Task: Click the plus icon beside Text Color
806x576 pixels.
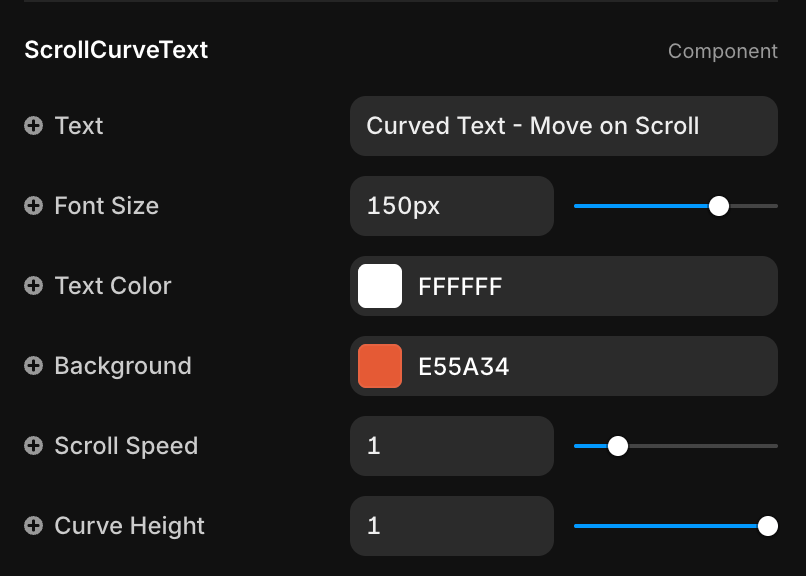Action: coord(34,286)
